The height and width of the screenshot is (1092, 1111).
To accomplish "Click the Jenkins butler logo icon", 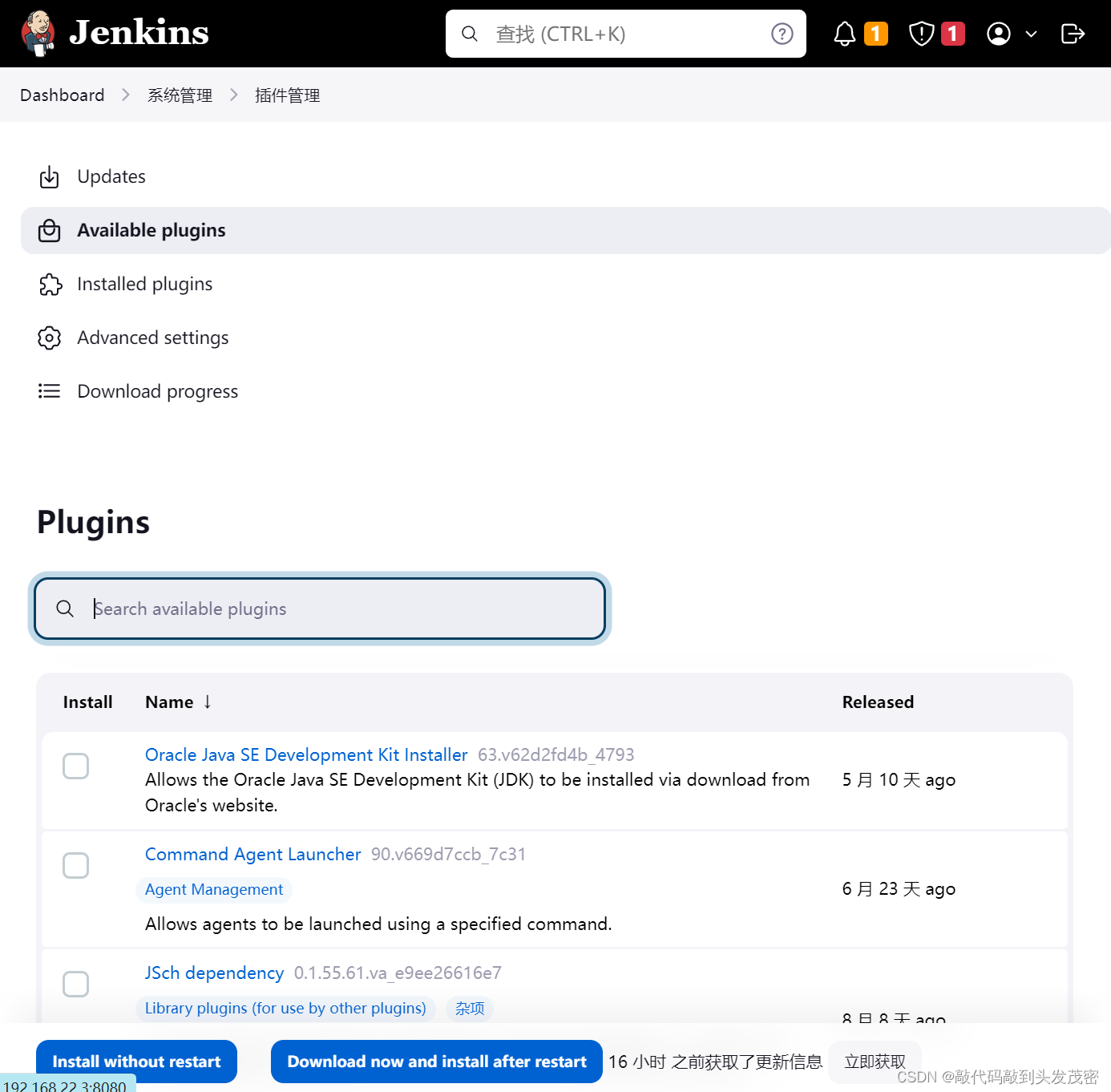I will 38,34.
